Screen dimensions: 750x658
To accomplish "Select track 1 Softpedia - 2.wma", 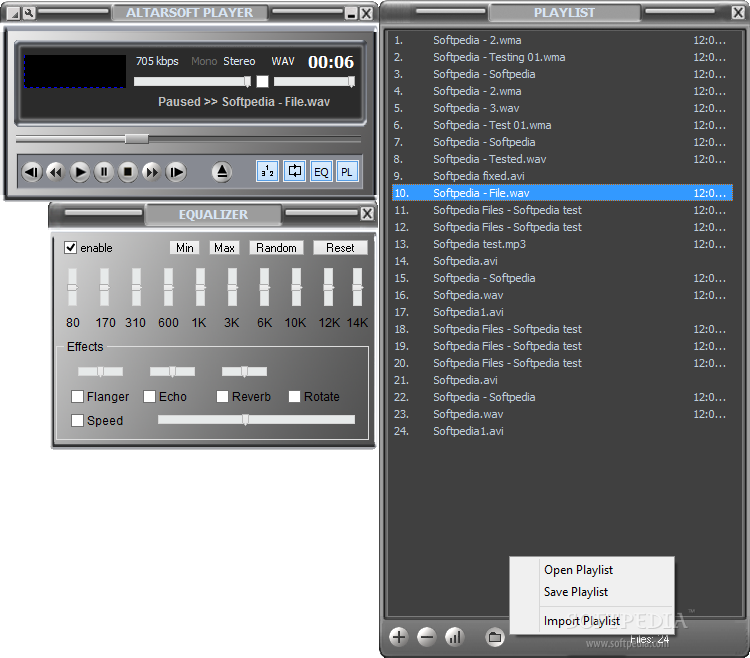I will click(x=562, y=40).
